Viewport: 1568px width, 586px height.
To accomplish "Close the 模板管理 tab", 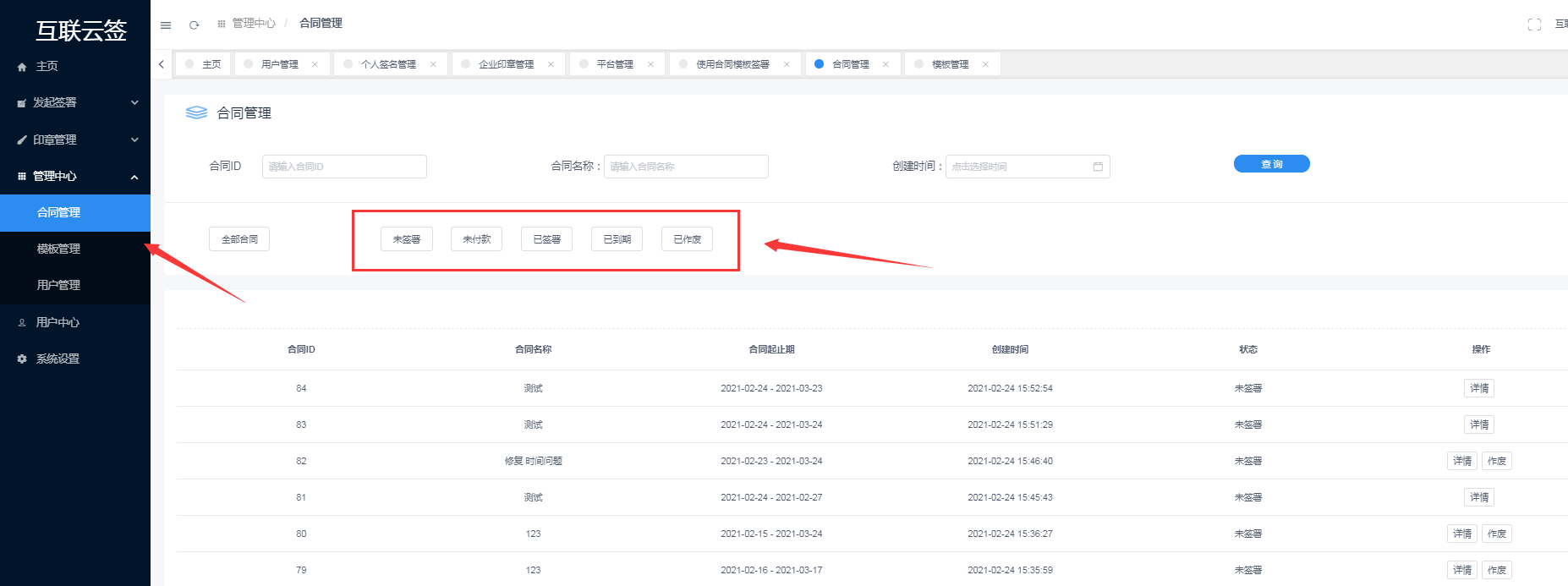I will [x=985, y=64].
